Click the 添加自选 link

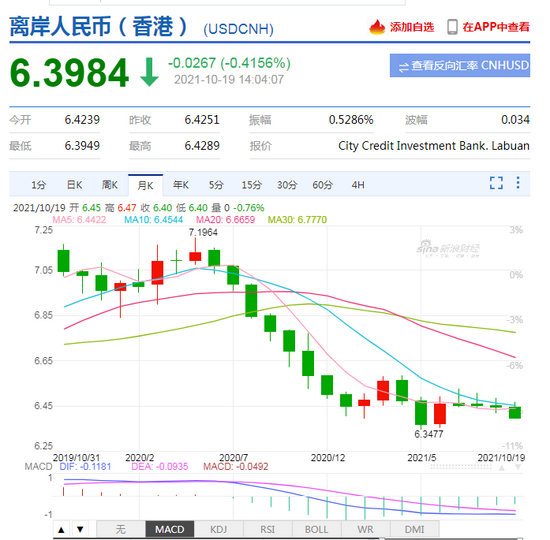point(412,27)
